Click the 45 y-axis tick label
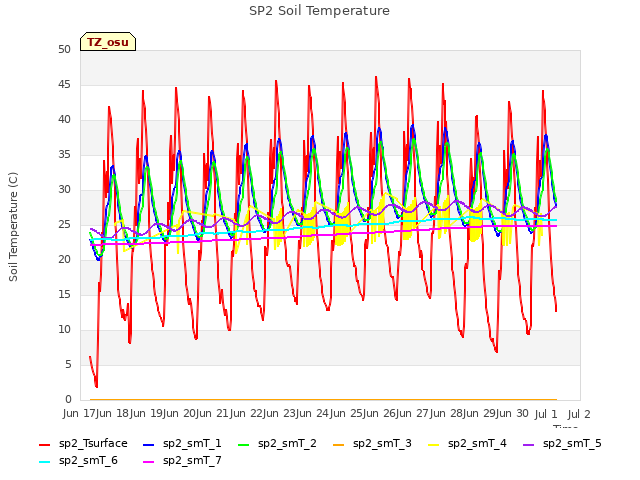 click(64, 84)
